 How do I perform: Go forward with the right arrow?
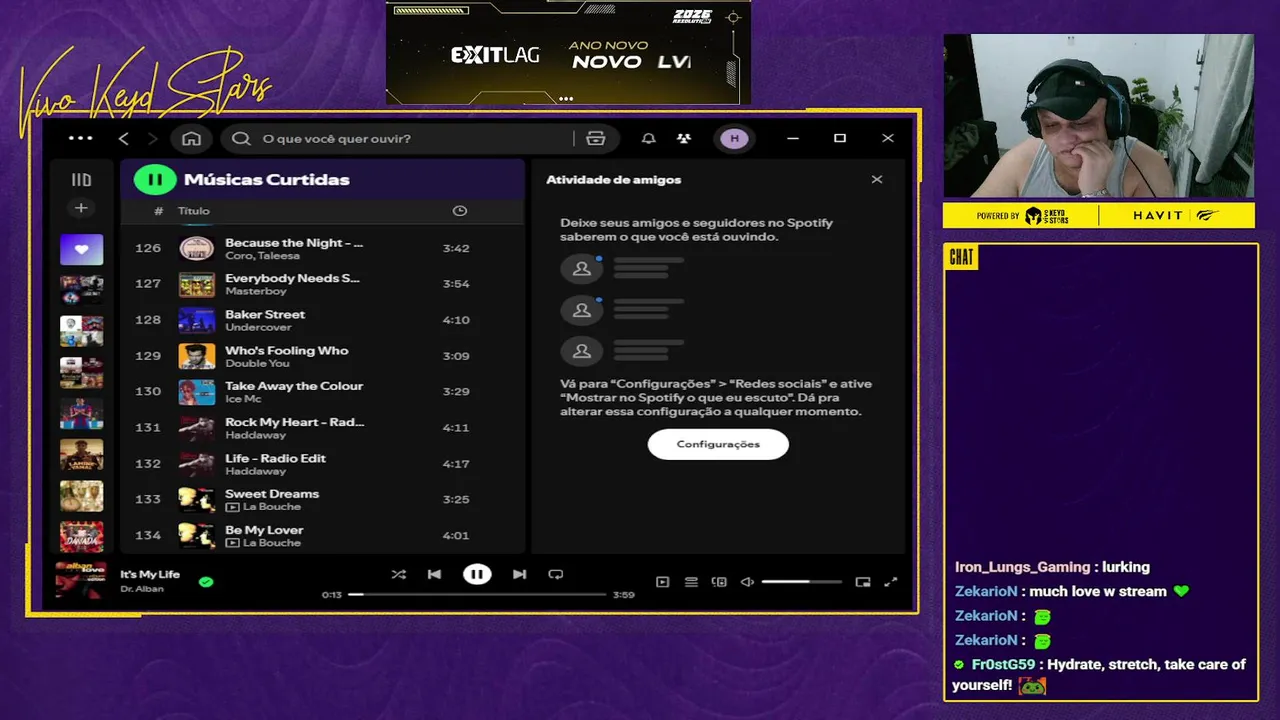153,138
